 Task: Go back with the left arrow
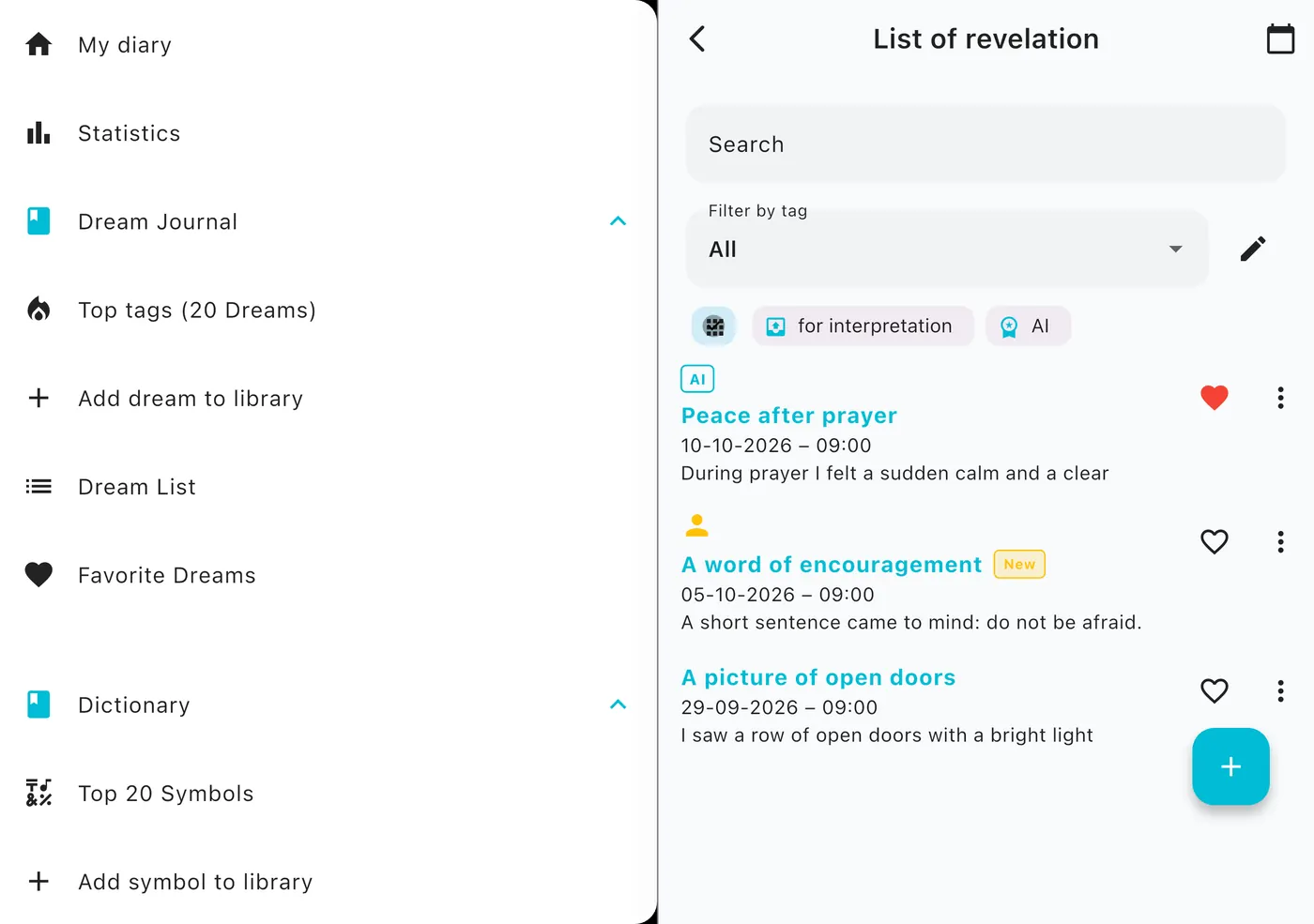pyautogui.click(x=696, y=38)
